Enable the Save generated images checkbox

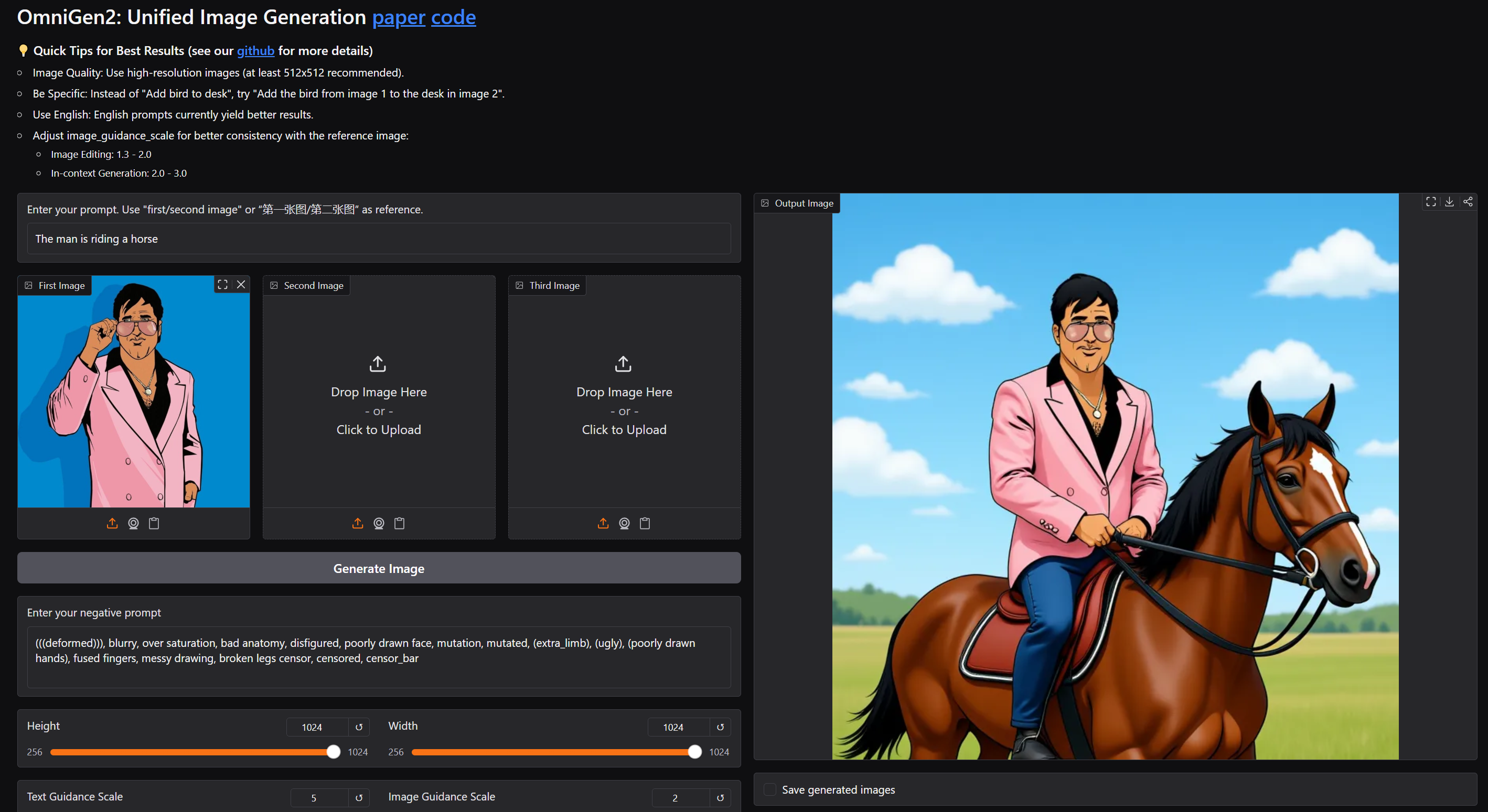coord(770,789)
